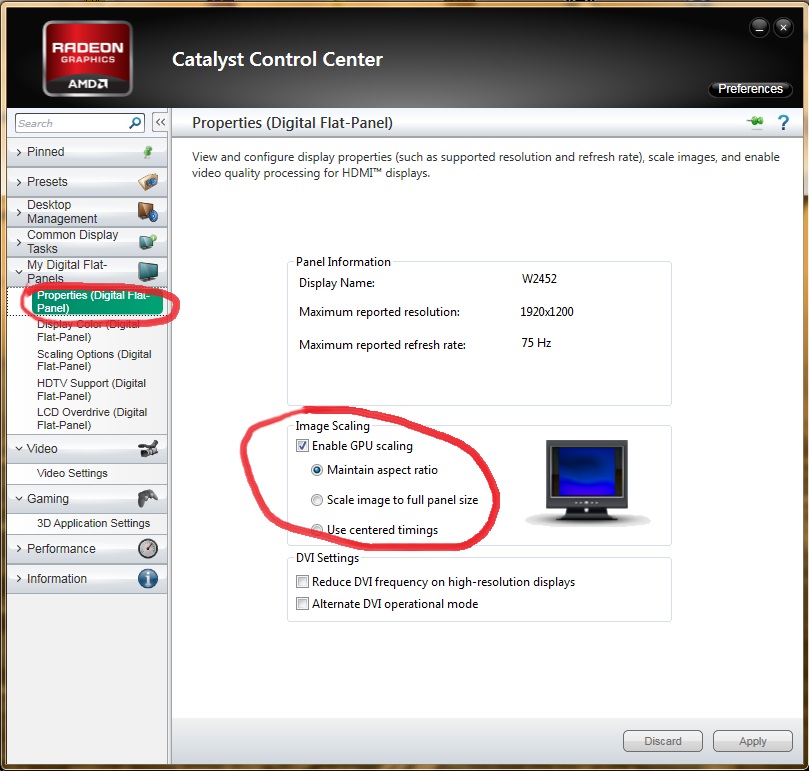Click the Common Display Tasks icon
Viewport: 809px width, 771px height.
[x=148, y=242]
